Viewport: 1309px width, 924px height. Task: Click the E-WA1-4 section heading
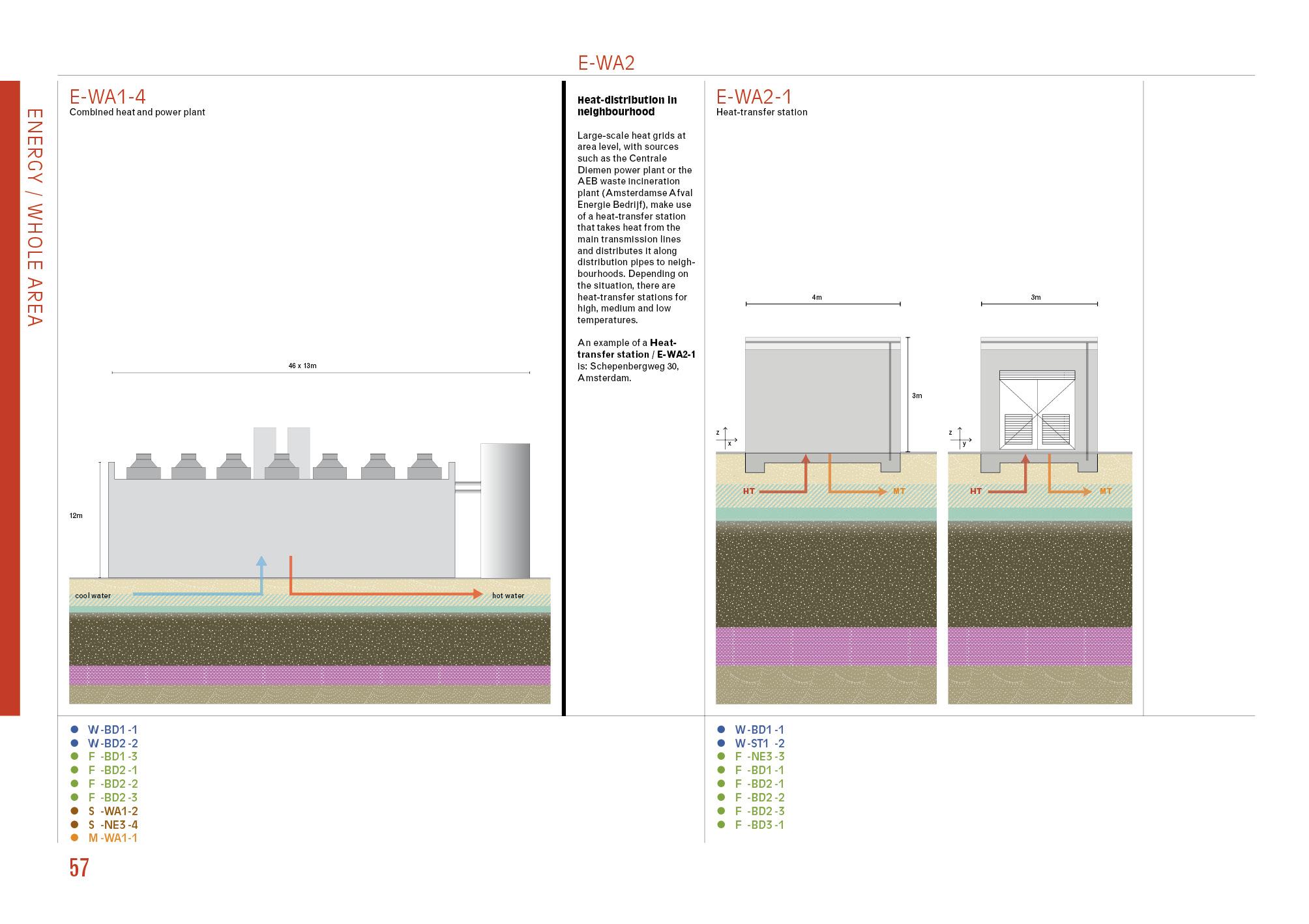(x=108, y=96)
